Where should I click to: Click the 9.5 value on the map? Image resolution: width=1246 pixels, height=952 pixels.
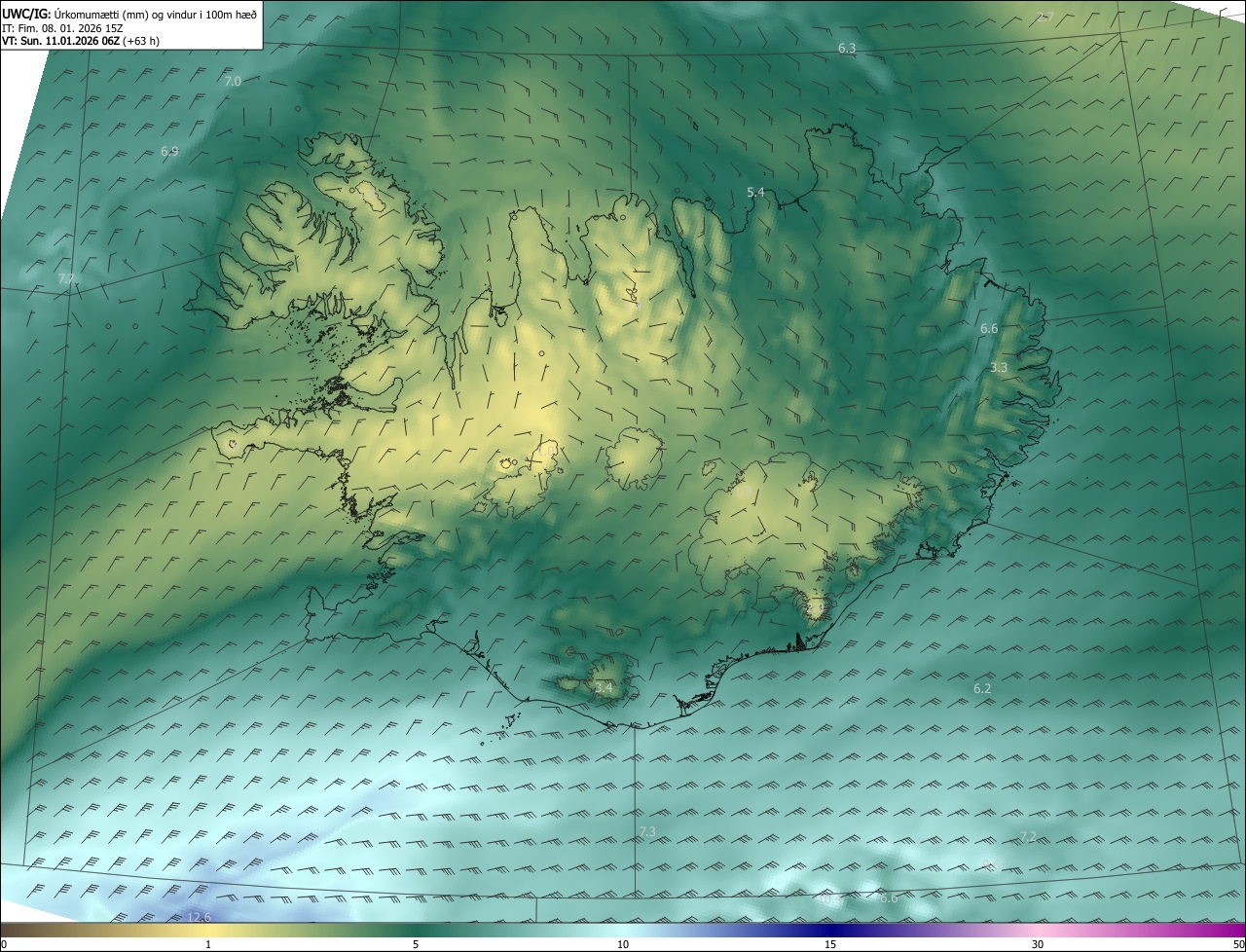992,865
